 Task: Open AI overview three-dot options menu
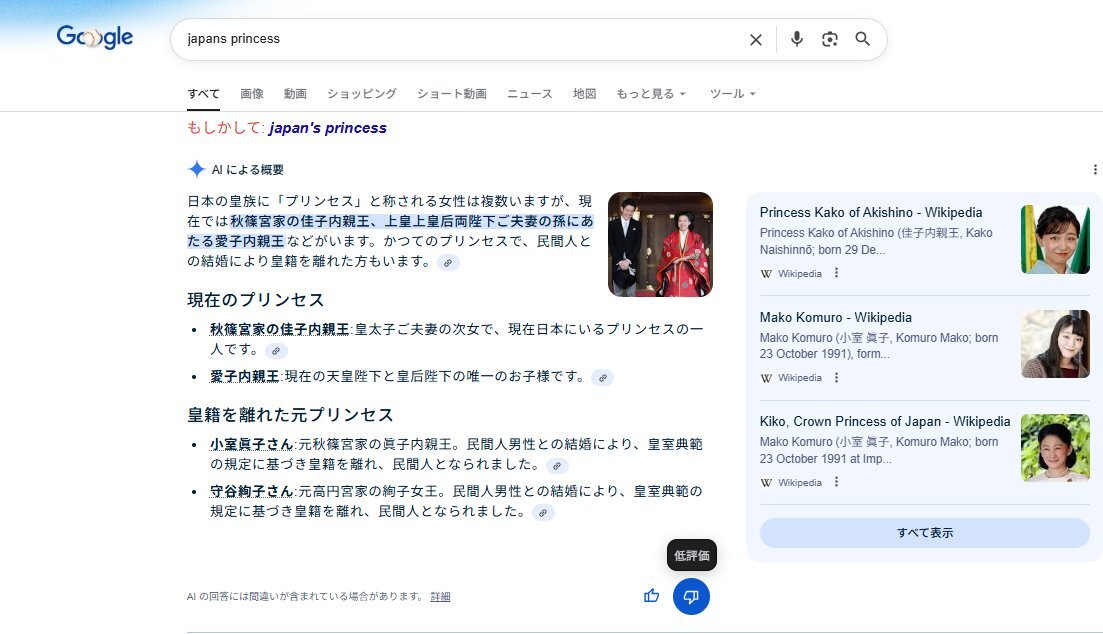[1095, 170]
